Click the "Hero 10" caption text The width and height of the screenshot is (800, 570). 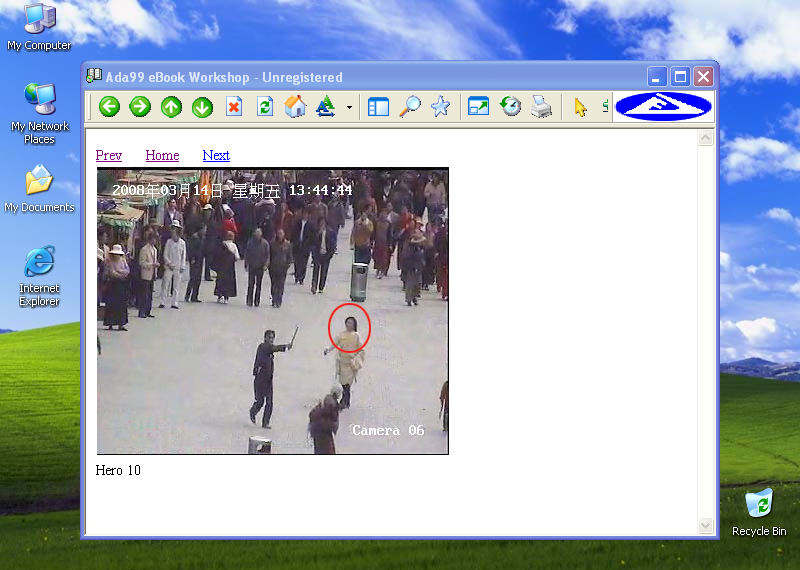pos(118,470)
